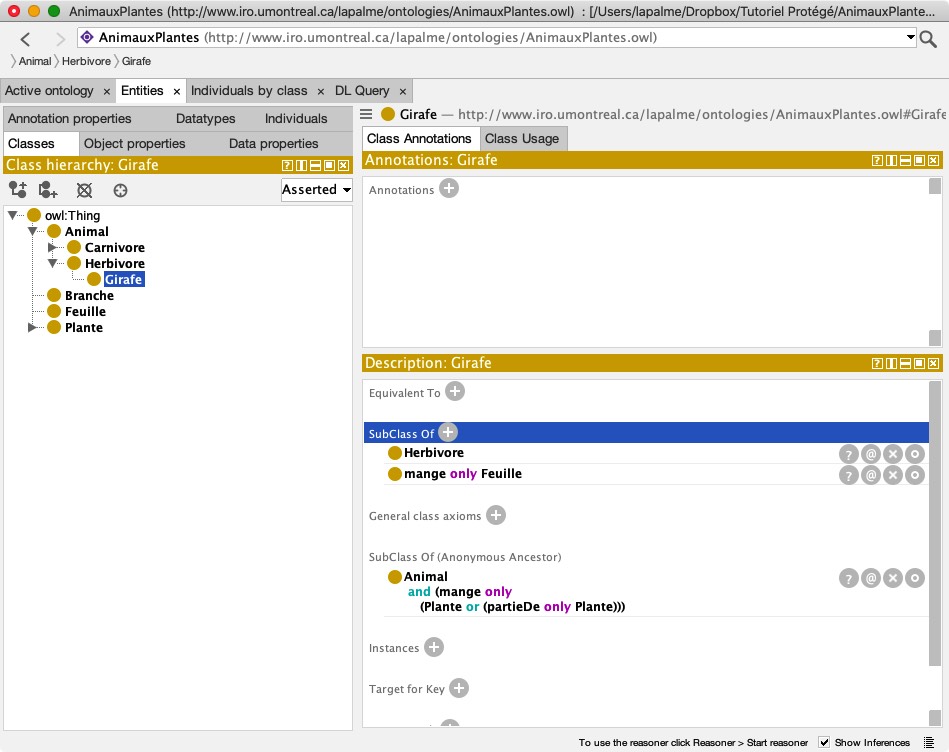949x752 pixels.
Task: Click the Add sibling class icon
Action: pyautogui.click(x=48, y=190)
